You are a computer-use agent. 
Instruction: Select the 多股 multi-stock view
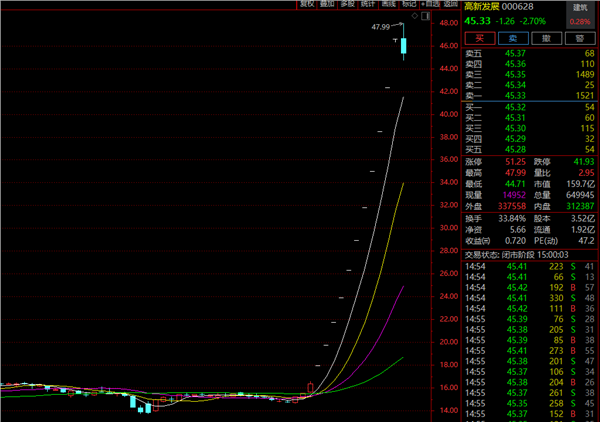(347, 4)
